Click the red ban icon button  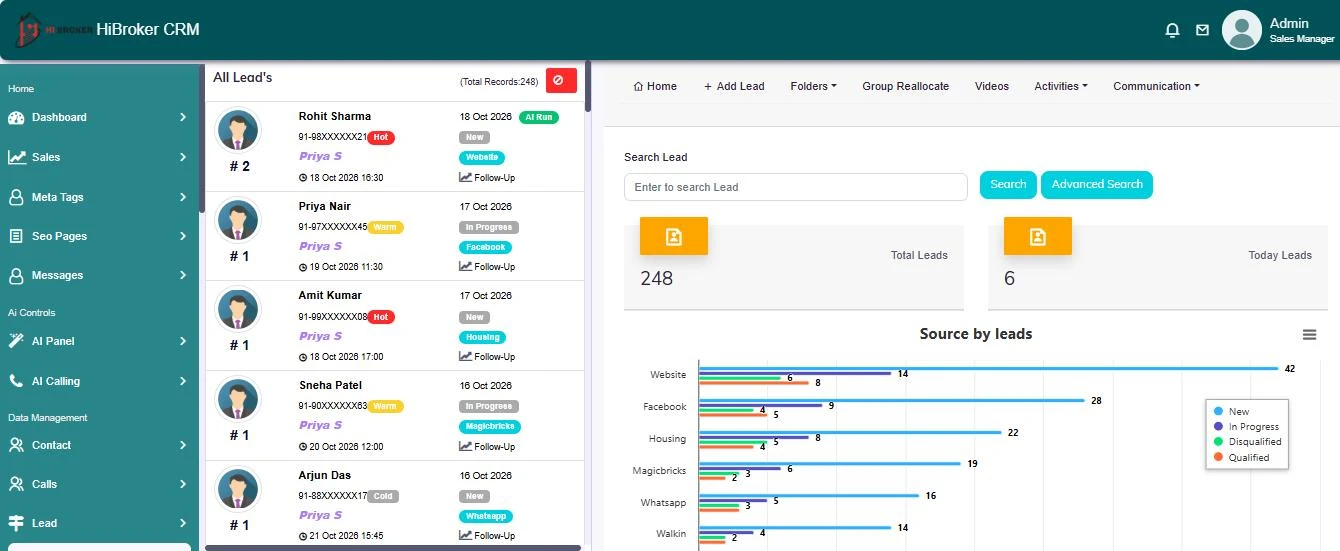(x=561, y=81)
